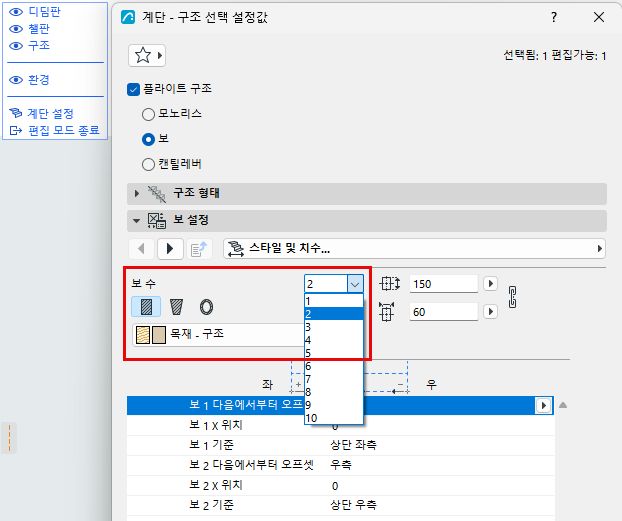Select the 보 2 기준 row
The image size is (622, 521).
click(340, 505)
